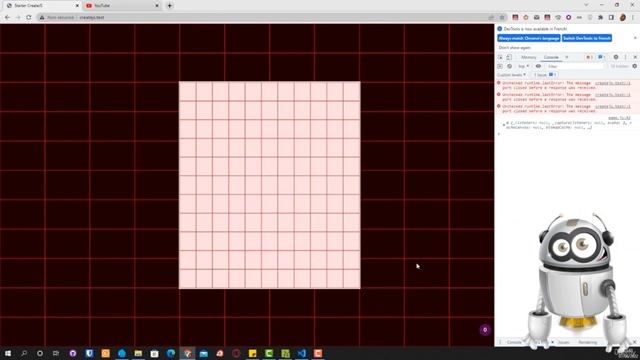Click the '1 Issue' badge in the console toolbar
Viewport: 640px width, 360px height.
[x=545, y=75]
